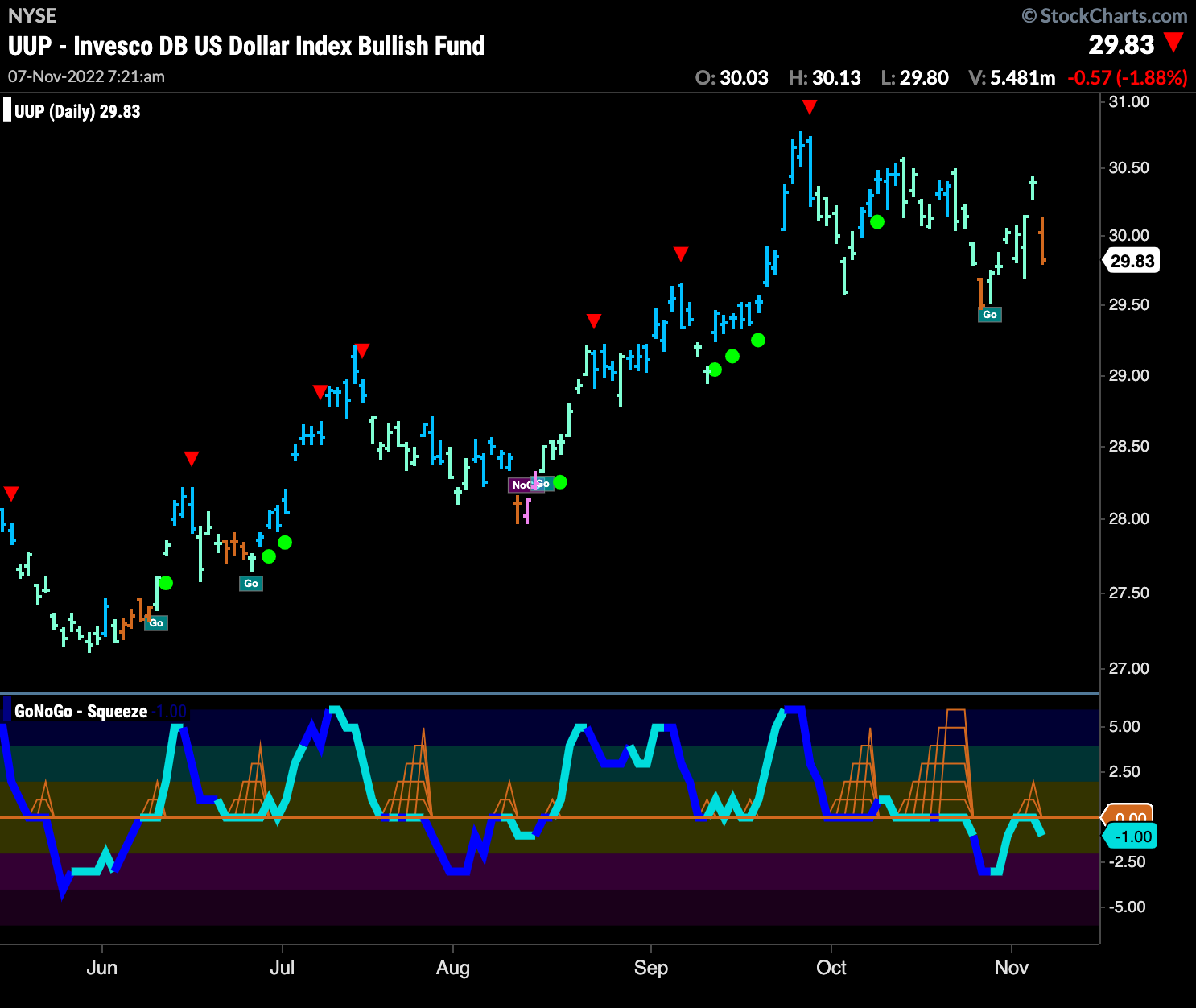Click the Jul label on the time axis
The image size is (1196, 1008).
click(283, 967)
